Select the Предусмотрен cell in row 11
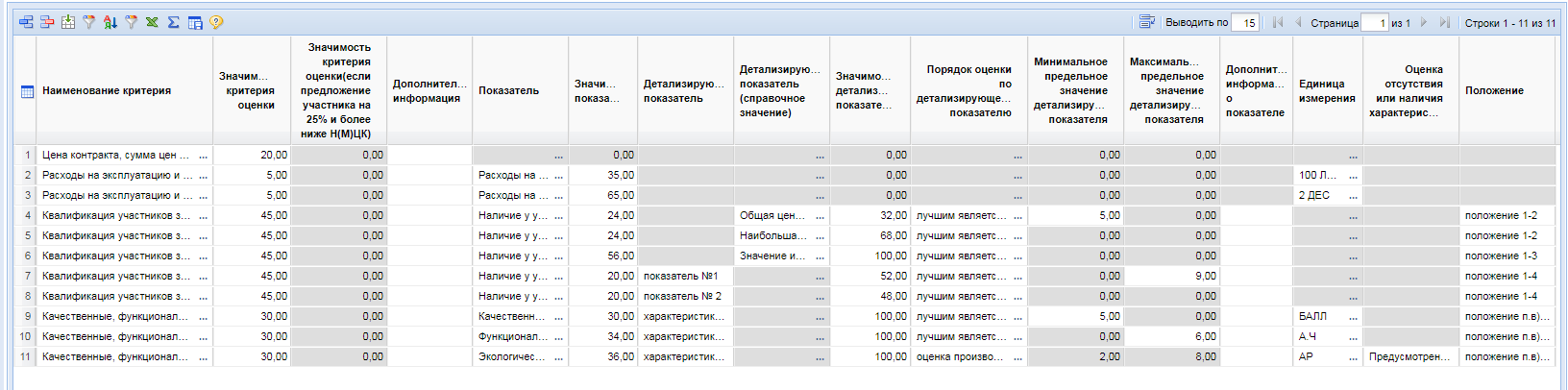1568x390 pixels. tap(1409, 357)
